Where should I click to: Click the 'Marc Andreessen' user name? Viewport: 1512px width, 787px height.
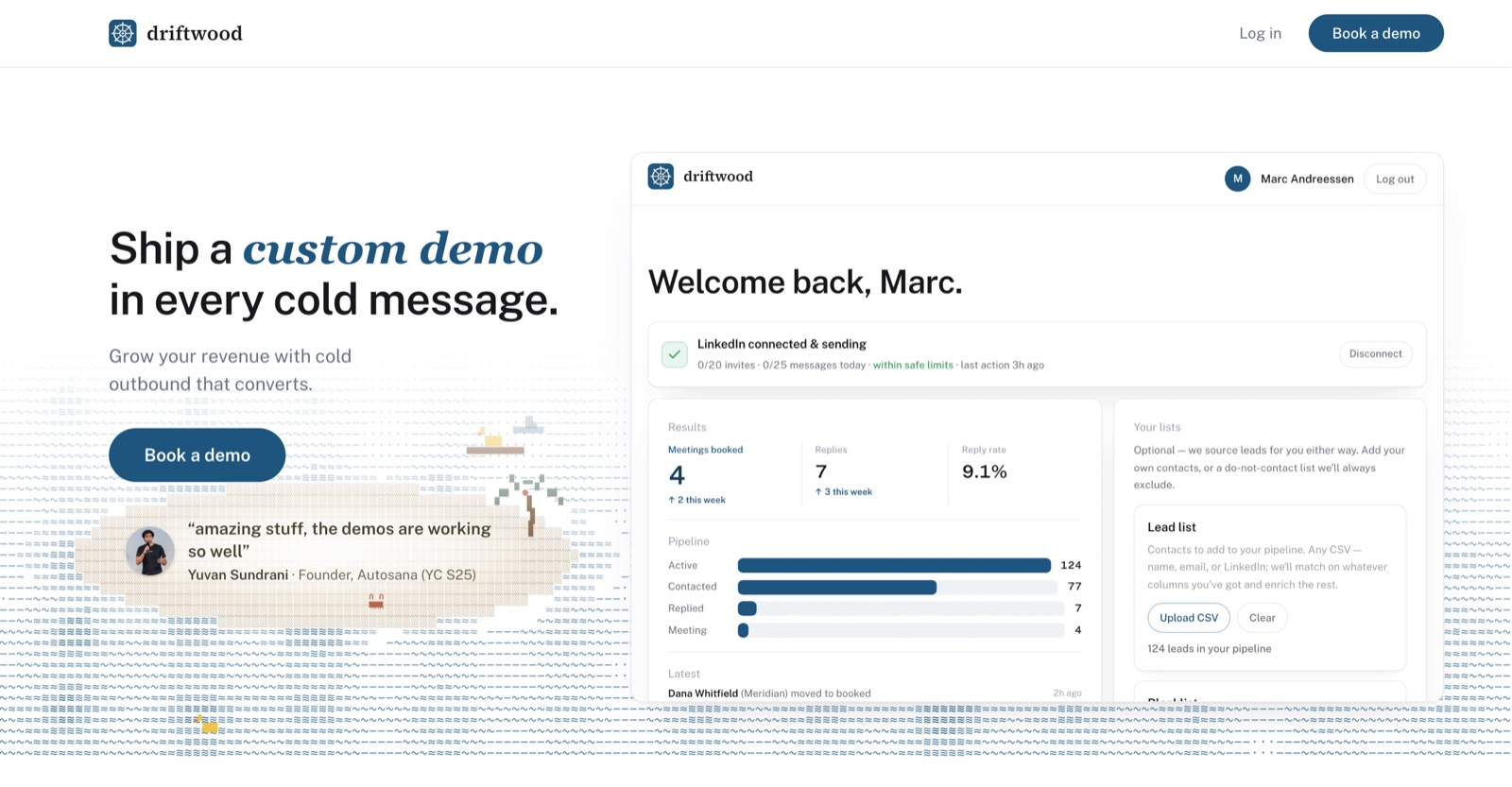coord(1307,179)
